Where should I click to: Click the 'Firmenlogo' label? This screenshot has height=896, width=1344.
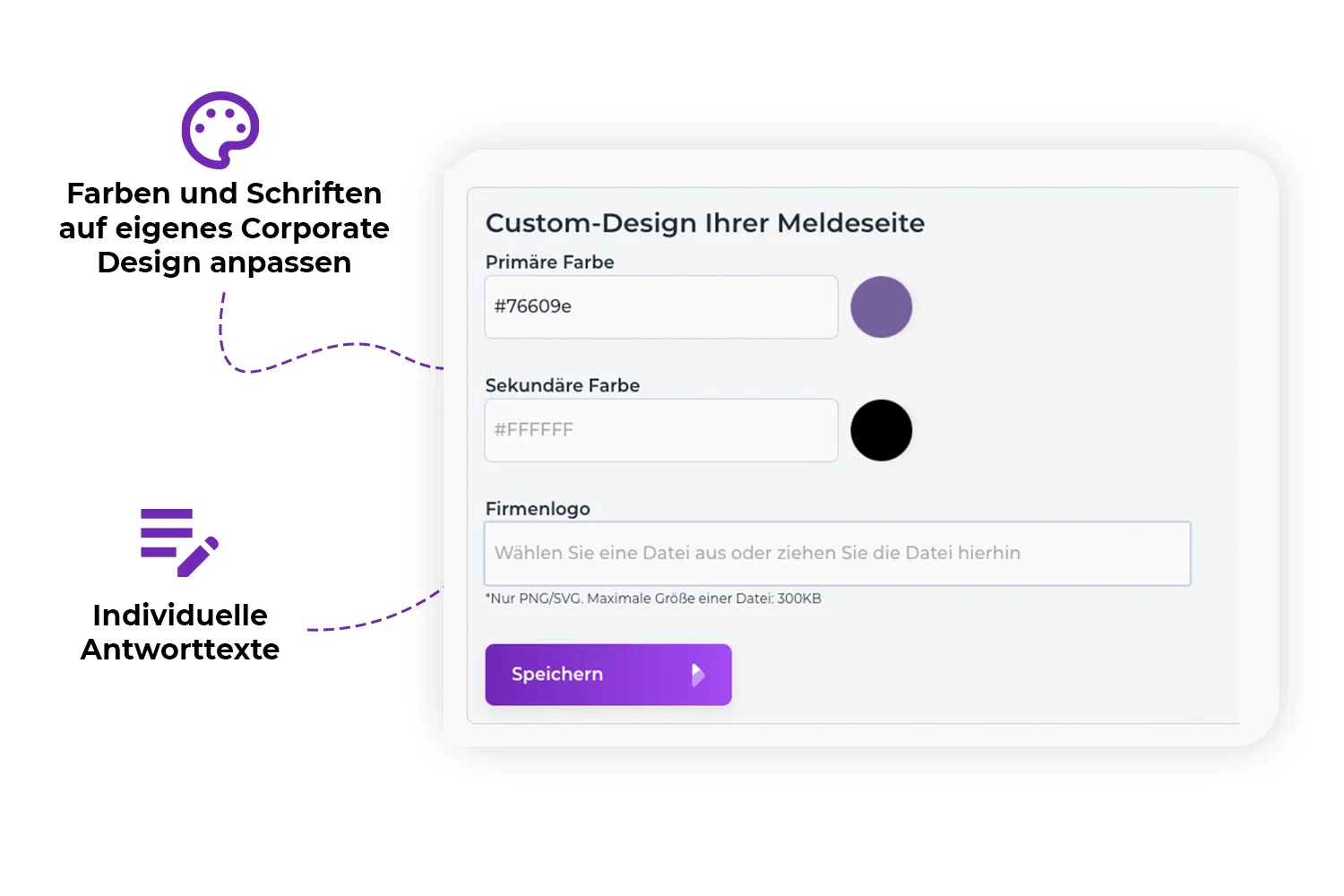[x=538, y=509]
